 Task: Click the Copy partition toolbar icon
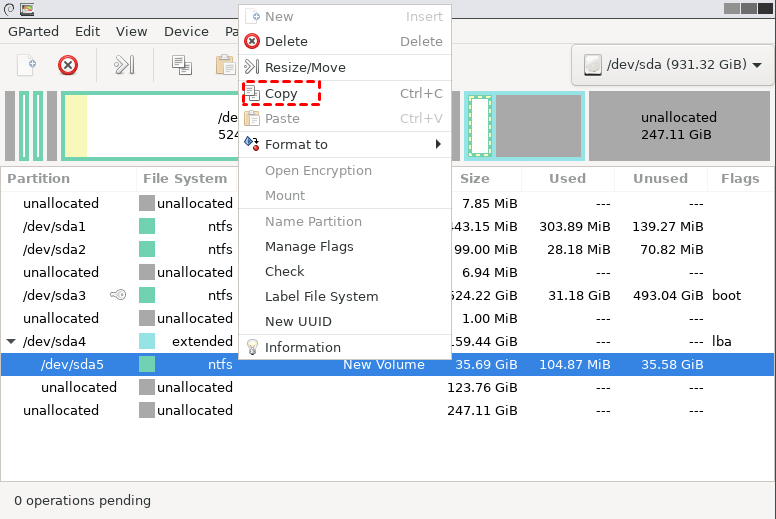coord(181,65)
